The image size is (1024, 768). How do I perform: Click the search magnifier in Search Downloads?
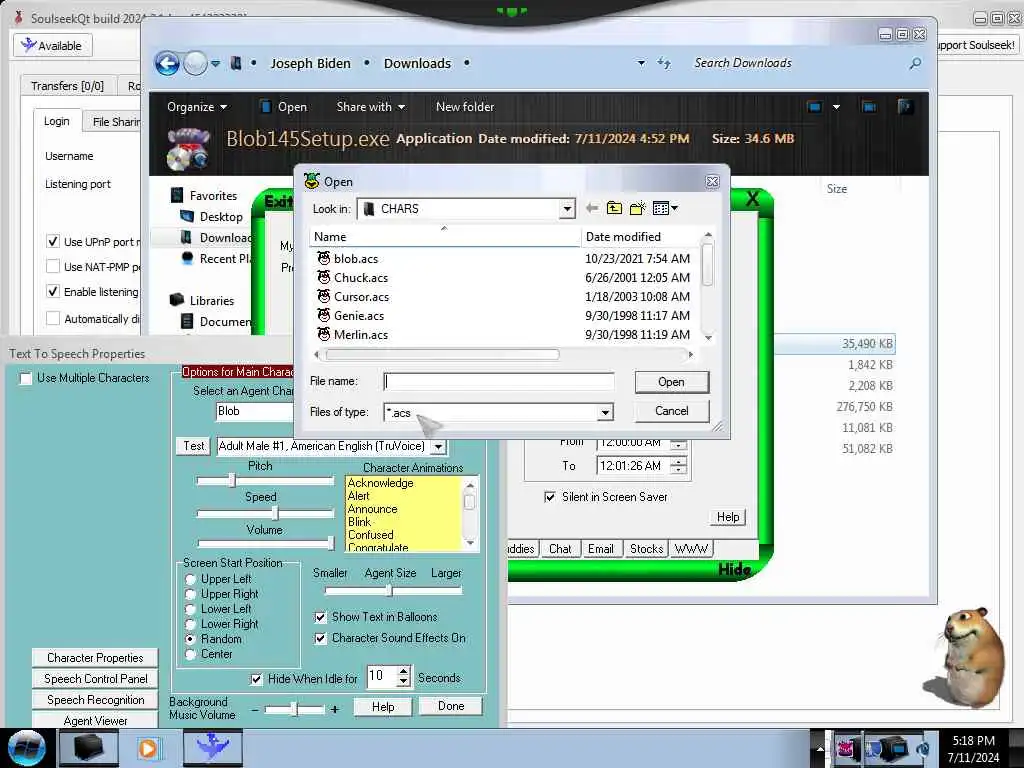(915, 63)
